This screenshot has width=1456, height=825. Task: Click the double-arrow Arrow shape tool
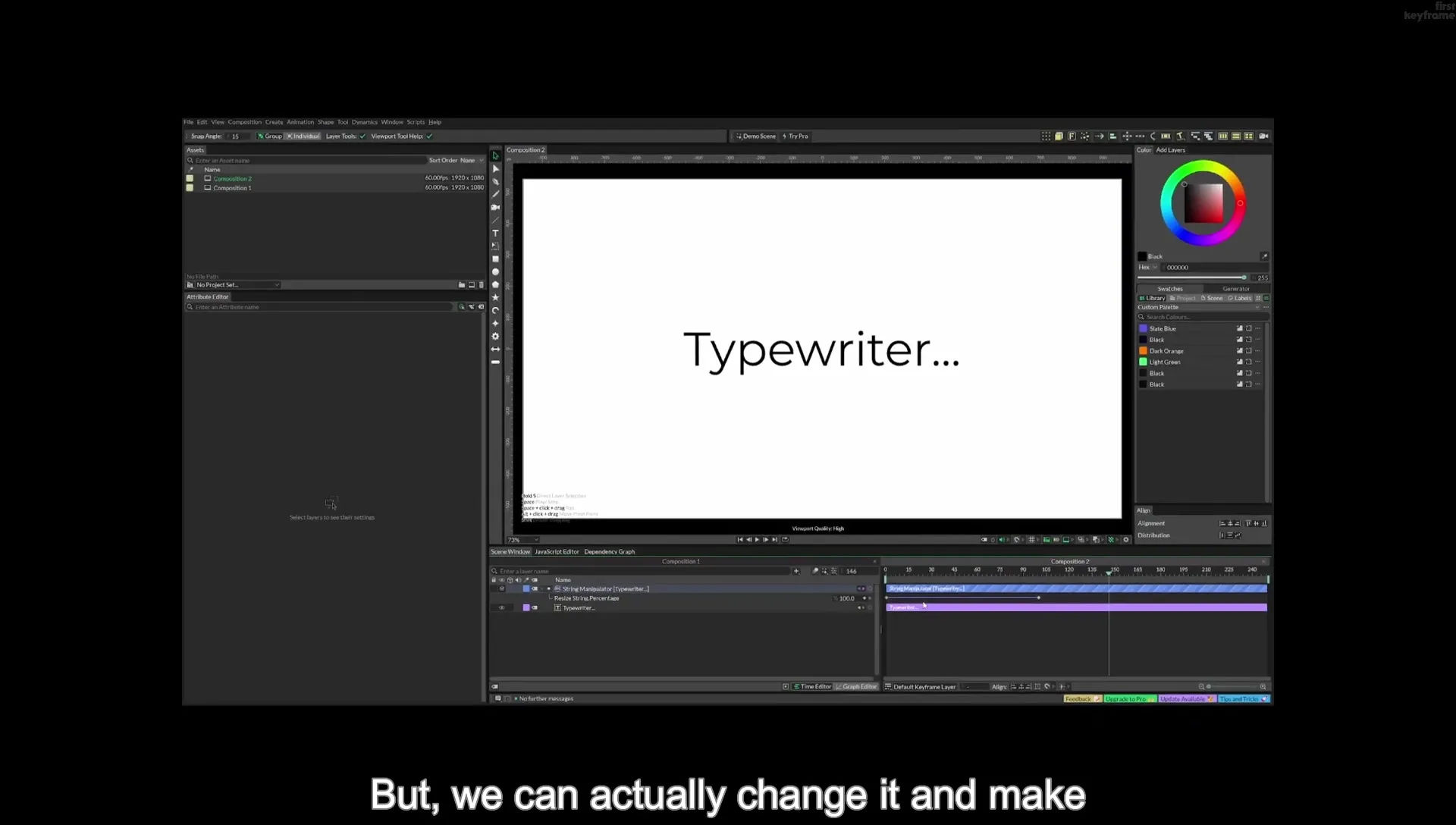[x=495, y=349]
